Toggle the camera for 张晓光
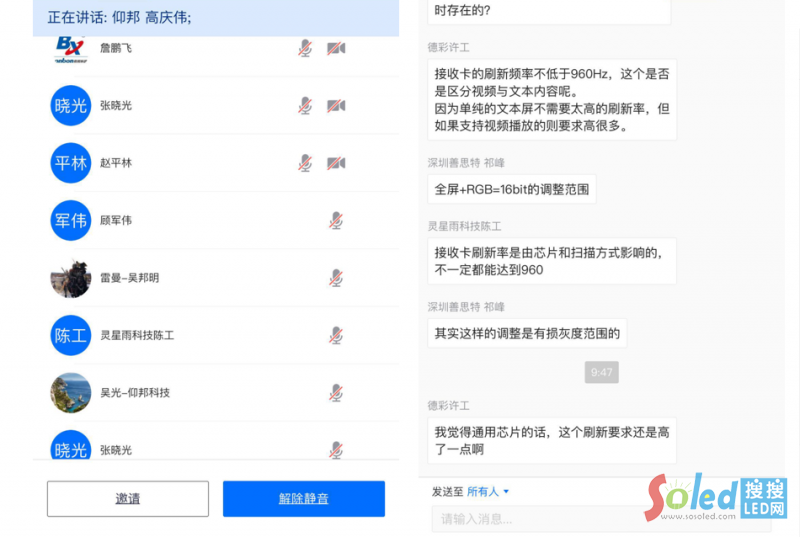Viewport: 800px width, 537px height. [x=336, y=106]
